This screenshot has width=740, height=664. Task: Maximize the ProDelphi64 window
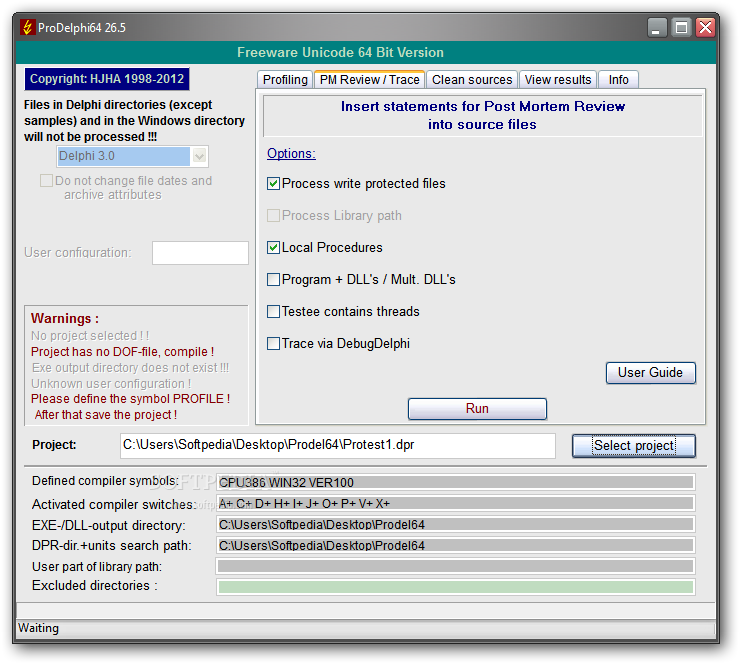tap(681, 28)
